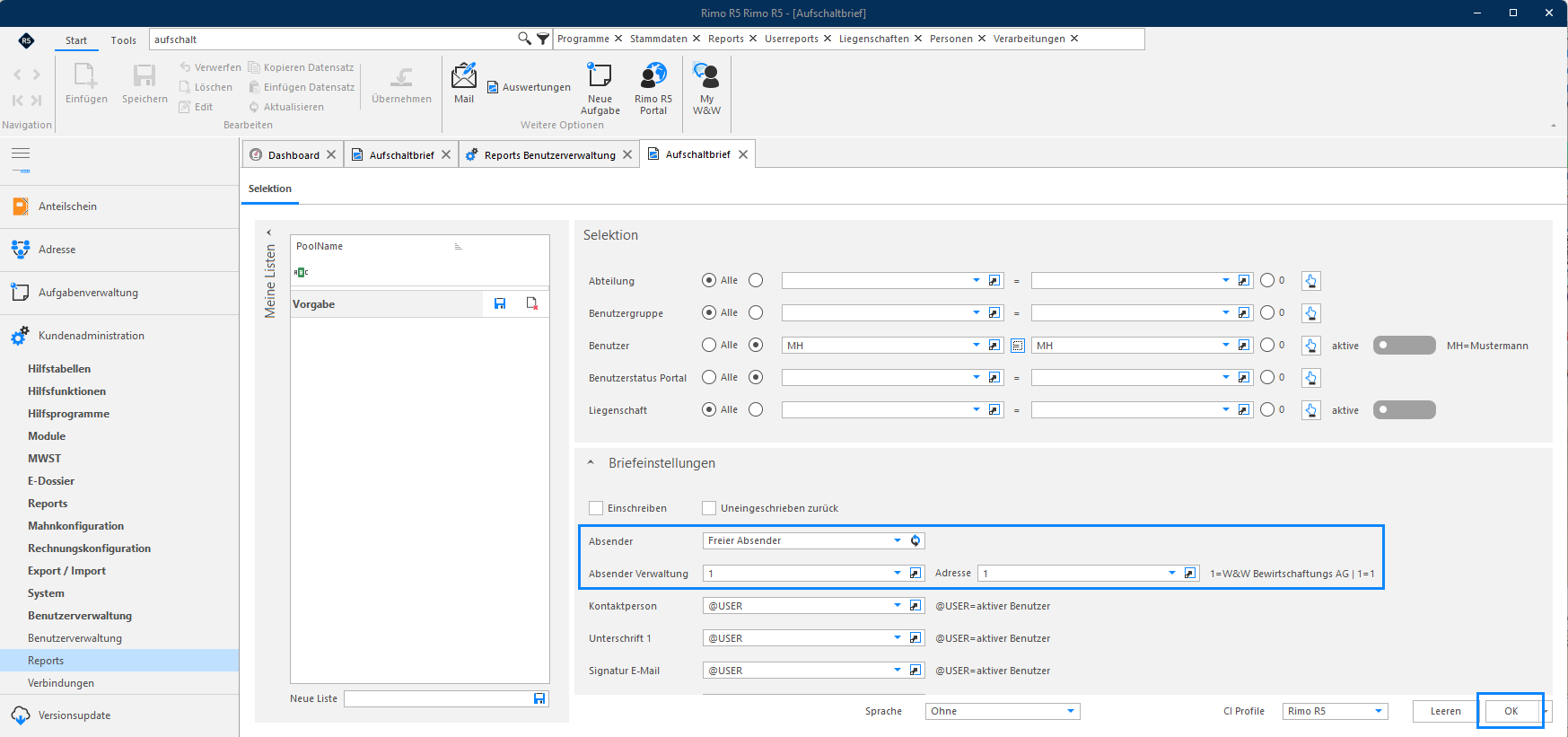Open the Tools ribbon tab

[x=124, y=40]
